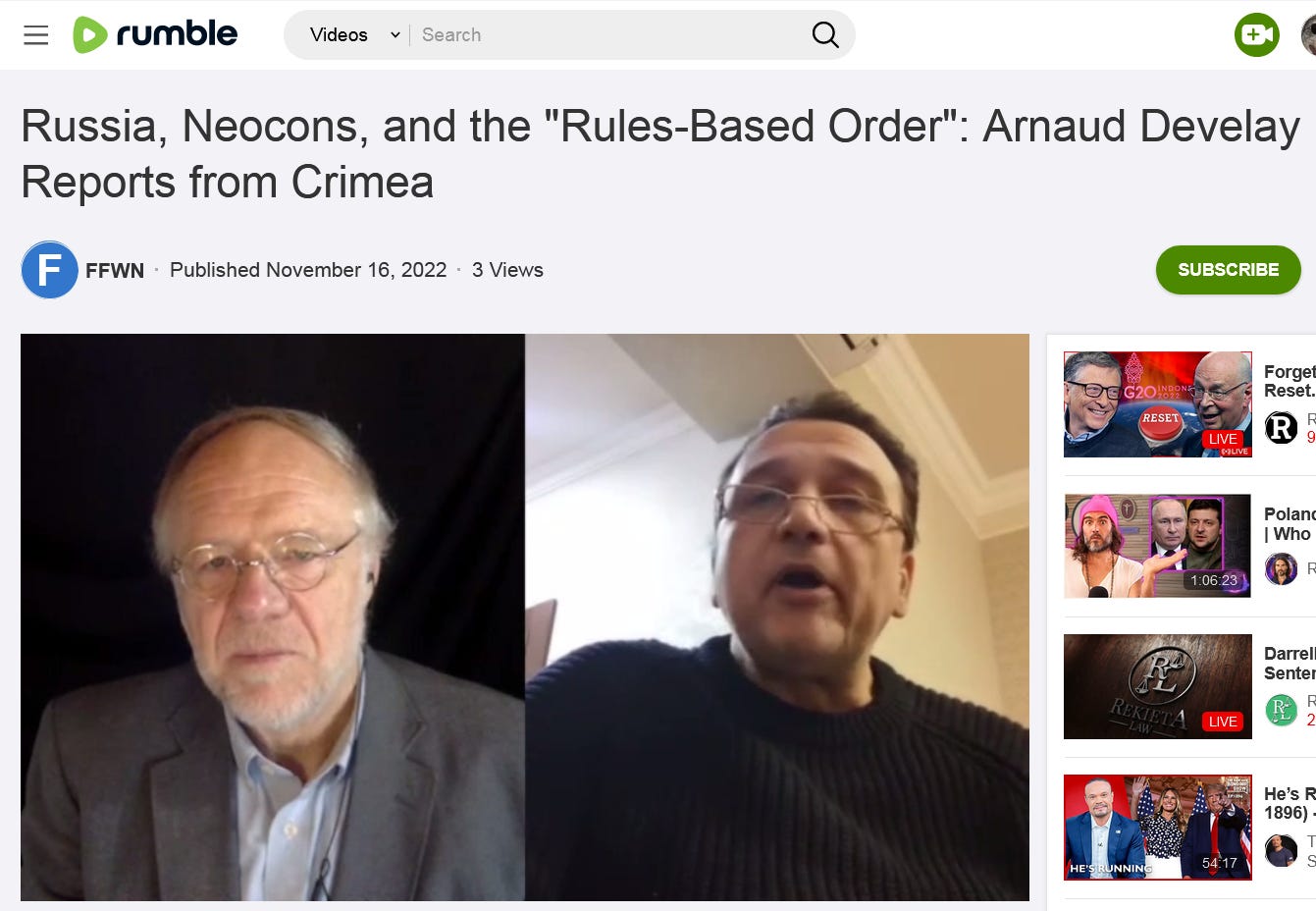Click the Rekieta Law channel avatar icon
Image resolution: width=1316 pixels, height=911 pixels.
[1281, 709]
